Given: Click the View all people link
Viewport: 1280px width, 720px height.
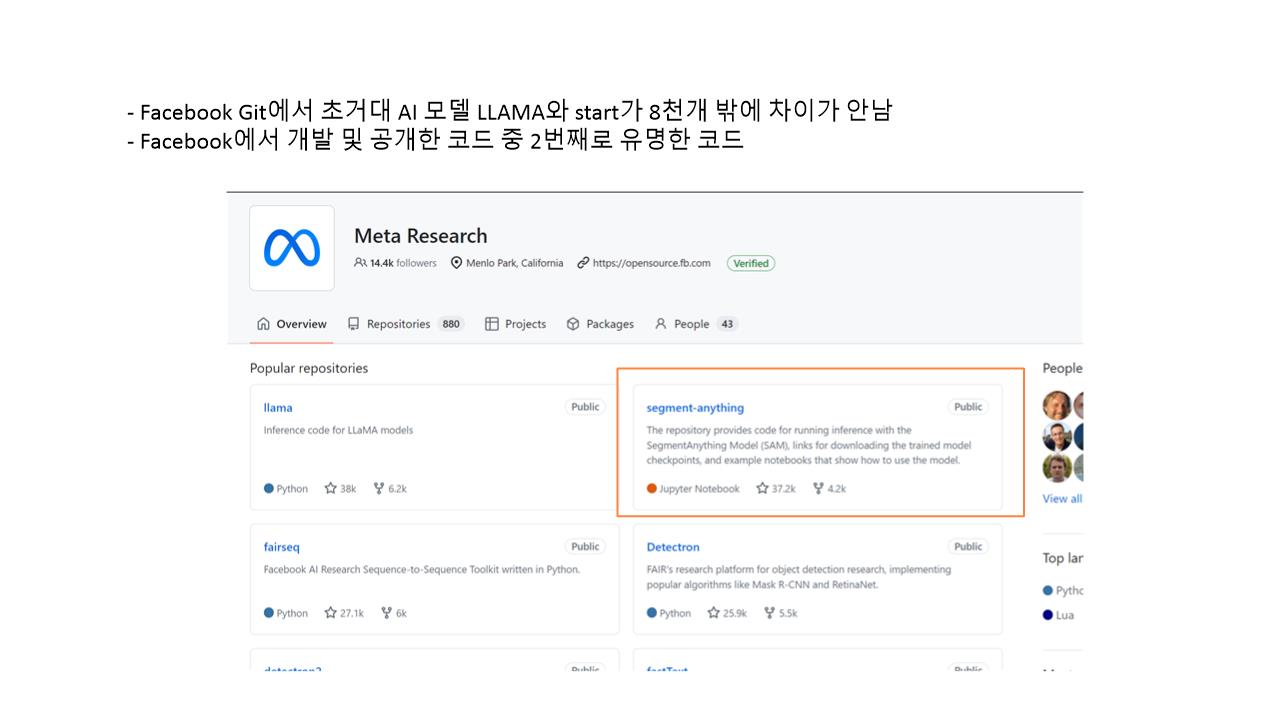Looking at the screenshot, I should tap(1062, 499).
